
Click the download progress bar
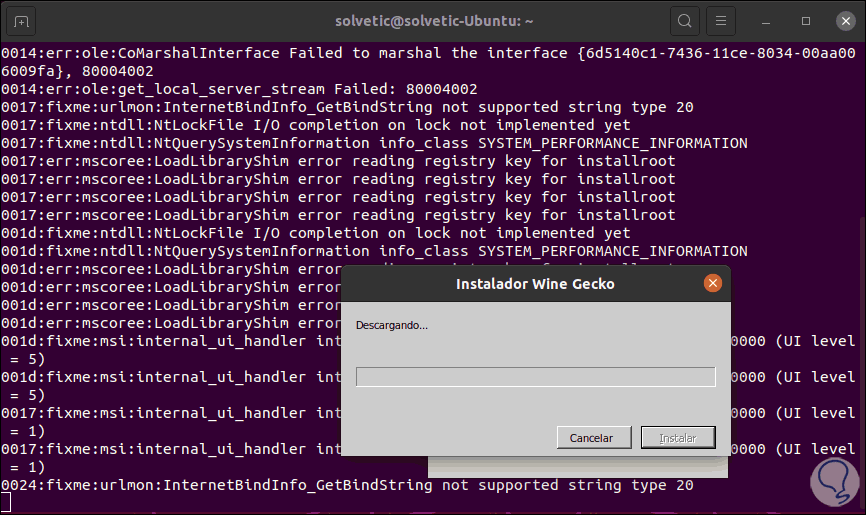(535, 376)
